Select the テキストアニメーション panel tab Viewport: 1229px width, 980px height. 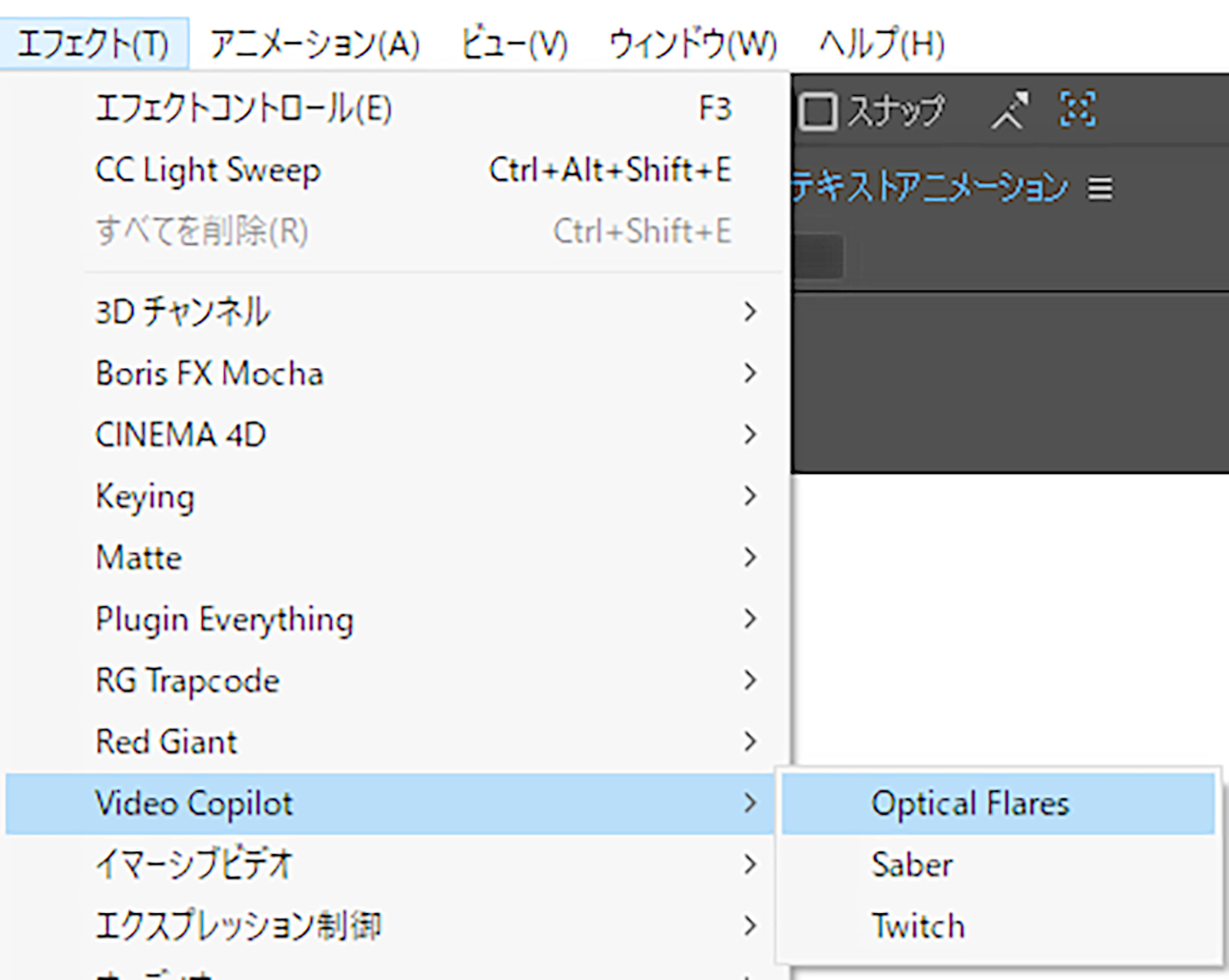pyautogui.click(x=931, y=187)
